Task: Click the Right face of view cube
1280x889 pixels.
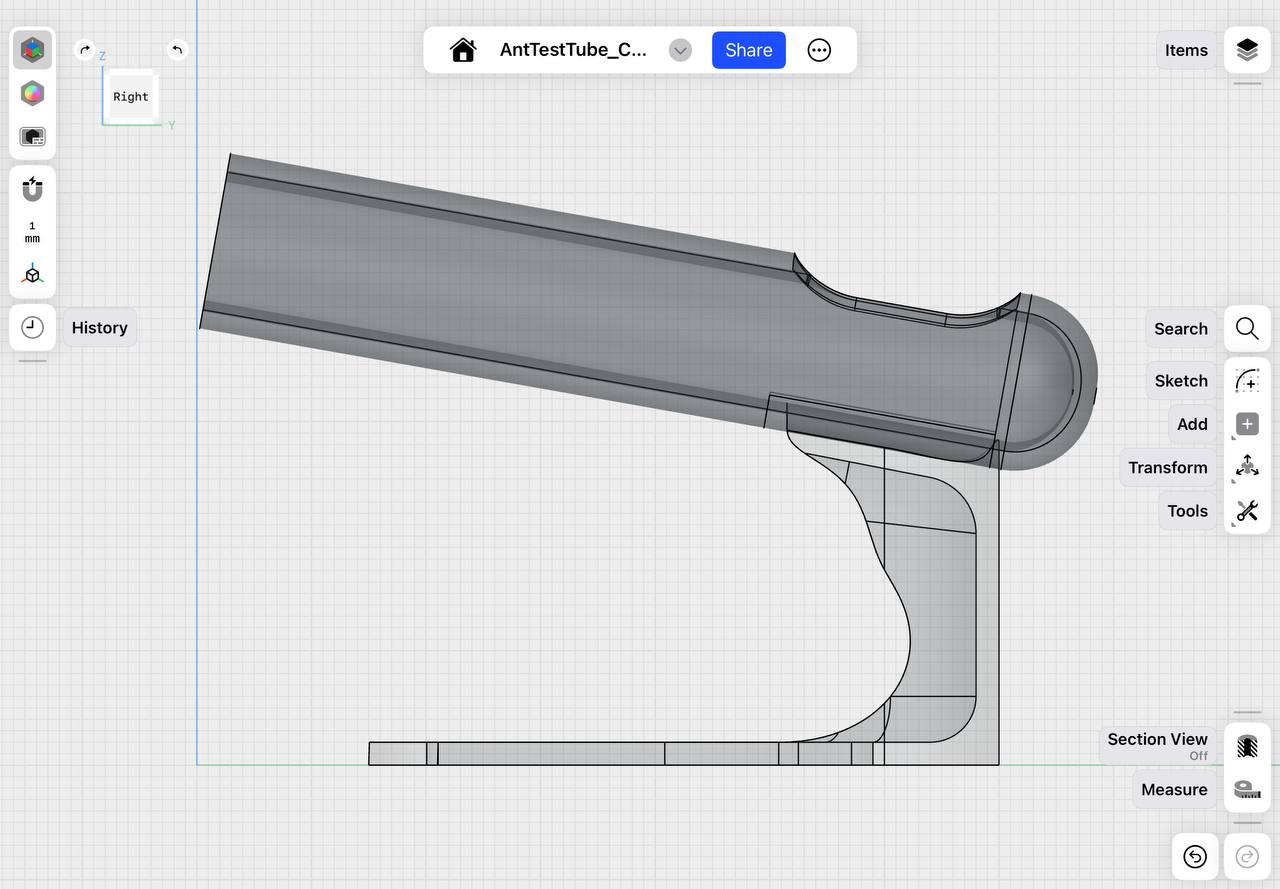Action: click(131, 97)
